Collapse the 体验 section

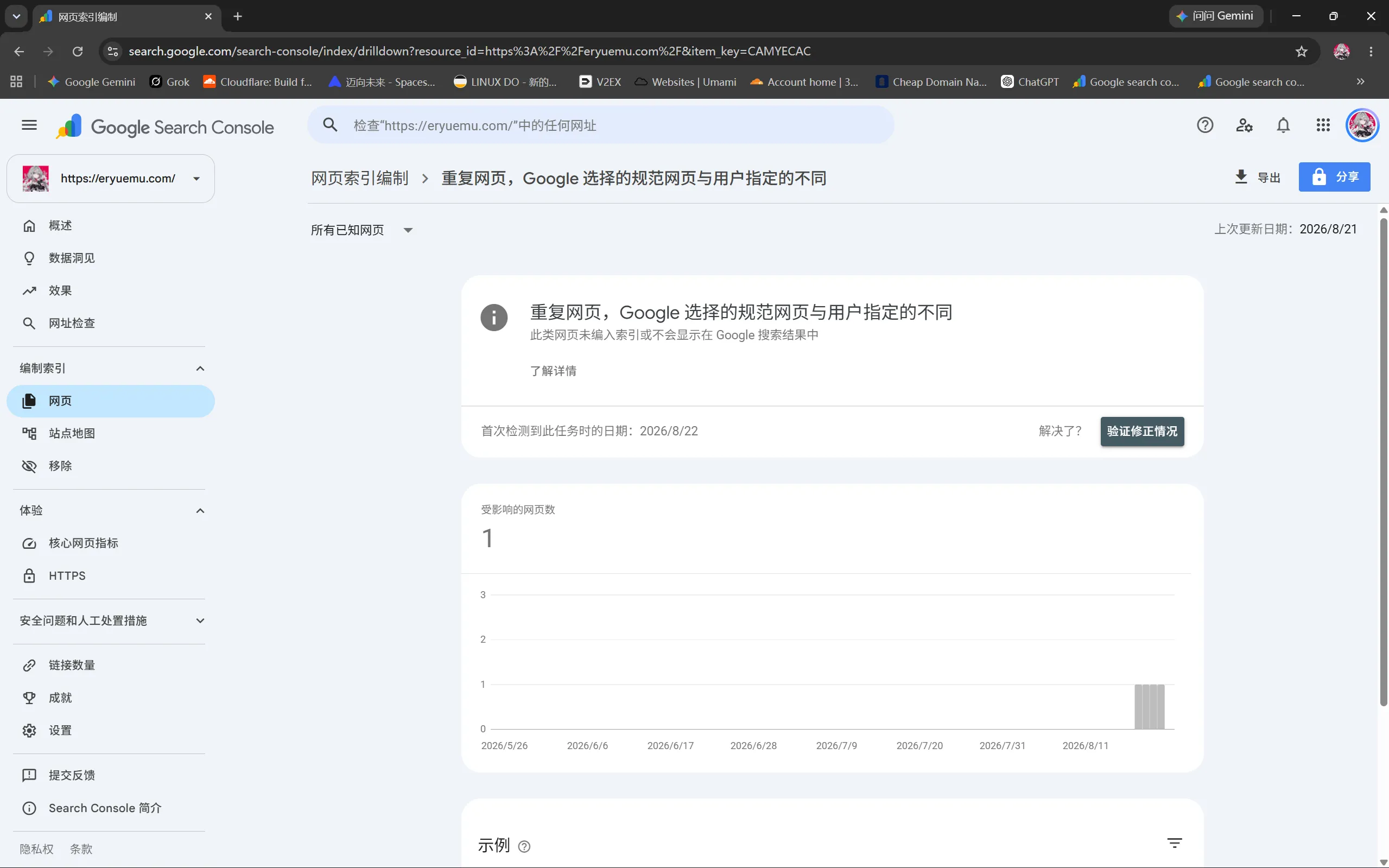(200, 511)
